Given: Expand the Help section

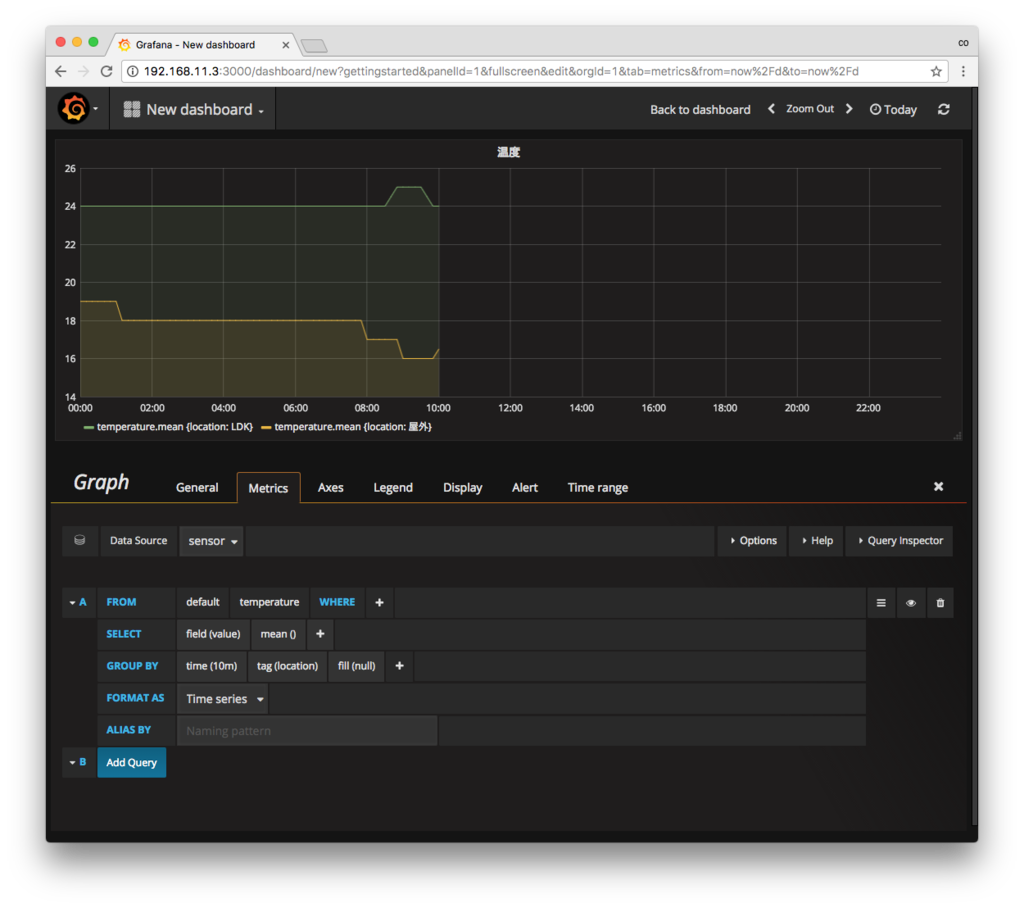Looking at the screenshot, I should (817, 540).
